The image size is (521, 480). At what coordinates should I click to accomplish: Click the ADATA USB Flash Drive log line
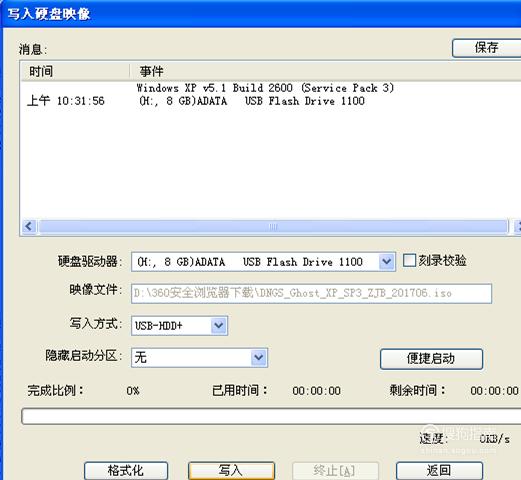[252, 101]
